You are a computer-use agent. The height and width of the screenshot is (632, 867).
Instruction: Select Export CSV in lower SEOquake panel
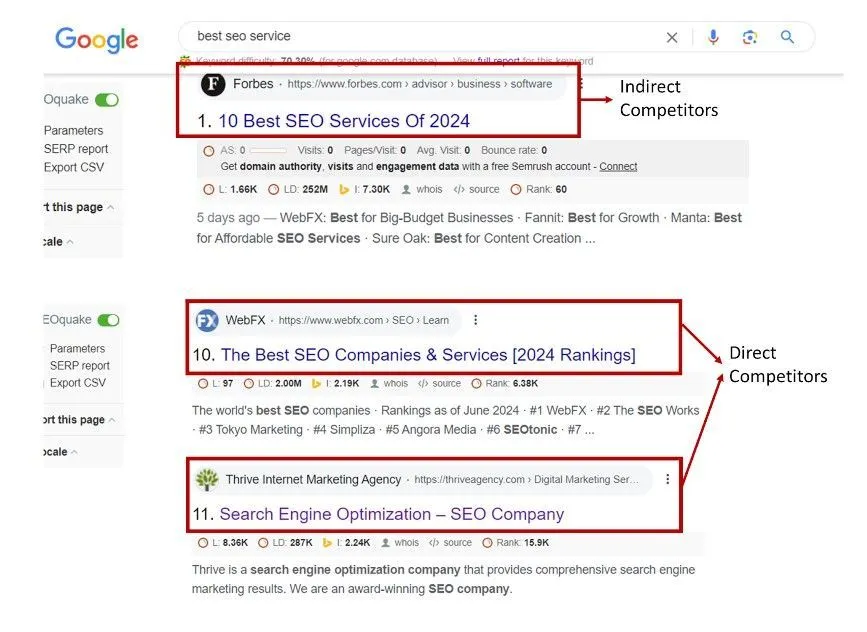(79, 383)
